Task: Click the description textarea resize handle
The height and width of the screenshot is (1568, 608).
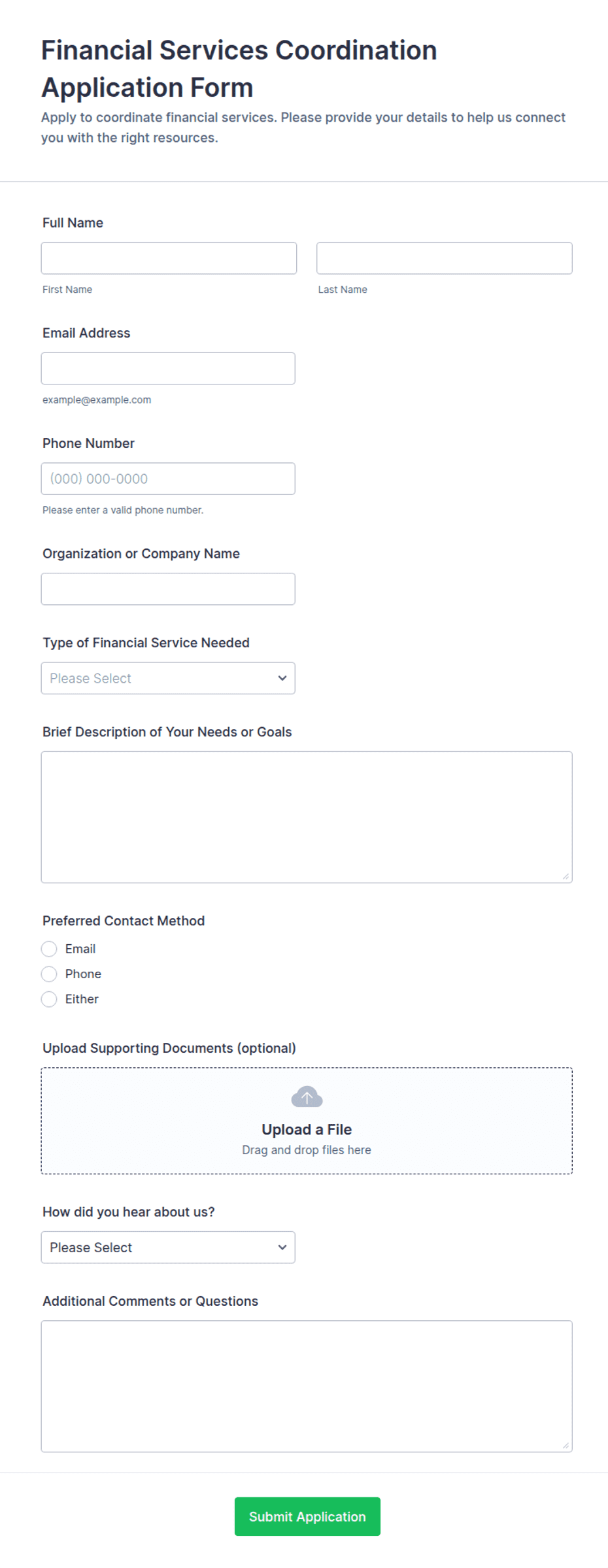Action: click(566, 876)
